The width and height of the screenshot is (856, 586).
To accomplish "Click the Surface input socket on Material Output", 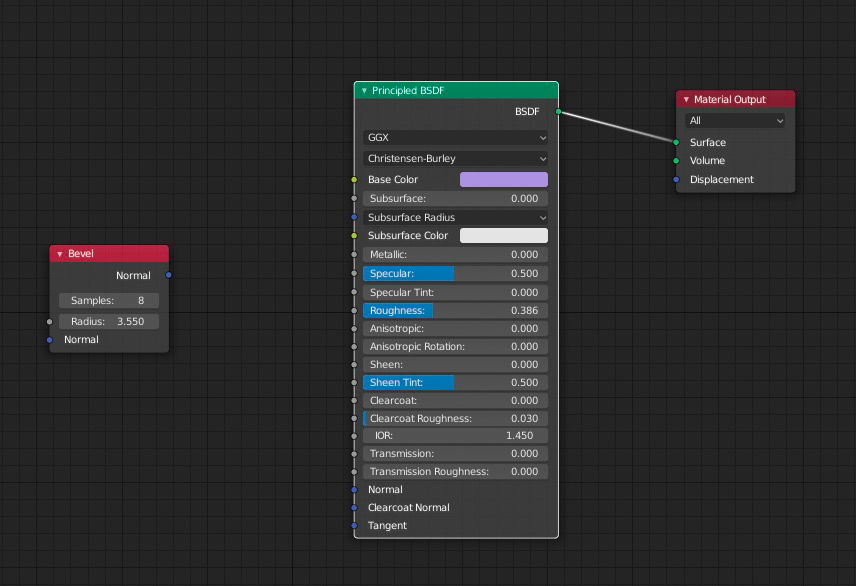I will (x=676, y=142).
